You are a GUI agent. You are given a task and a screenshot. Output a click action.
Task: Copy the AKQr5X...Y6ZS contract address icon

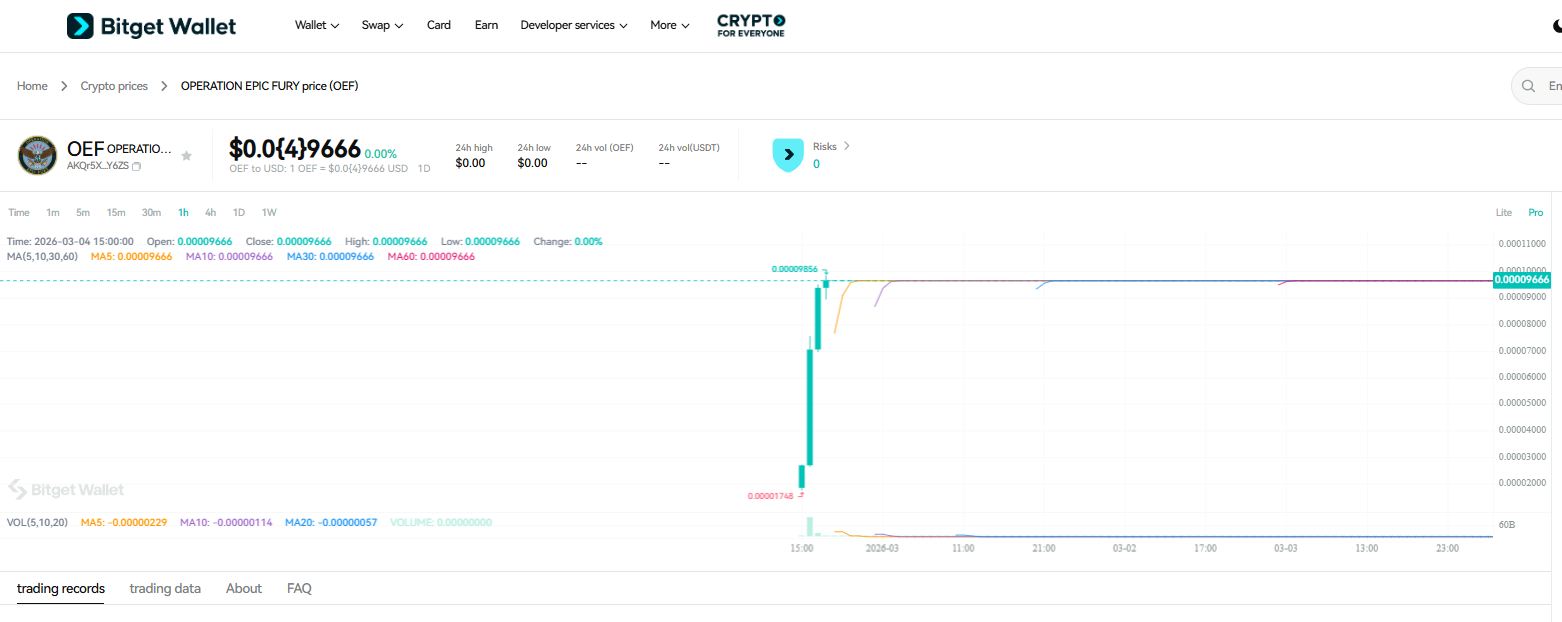click(x=137, y=166)
